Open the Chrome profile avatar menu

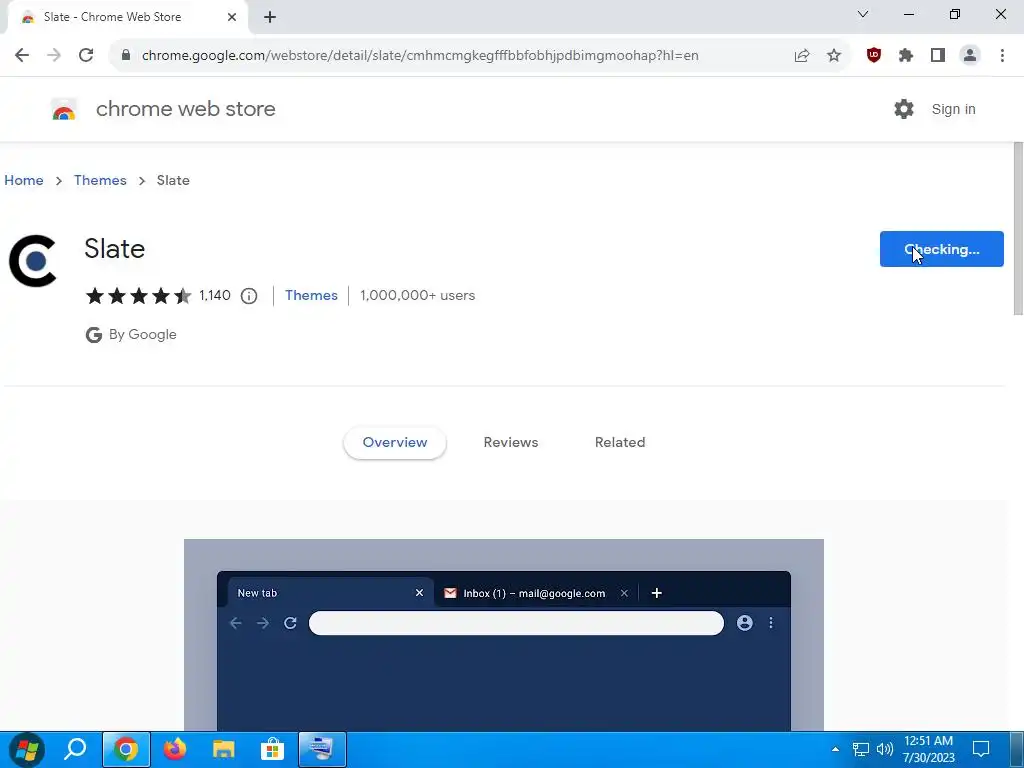(x=970, y=56)
